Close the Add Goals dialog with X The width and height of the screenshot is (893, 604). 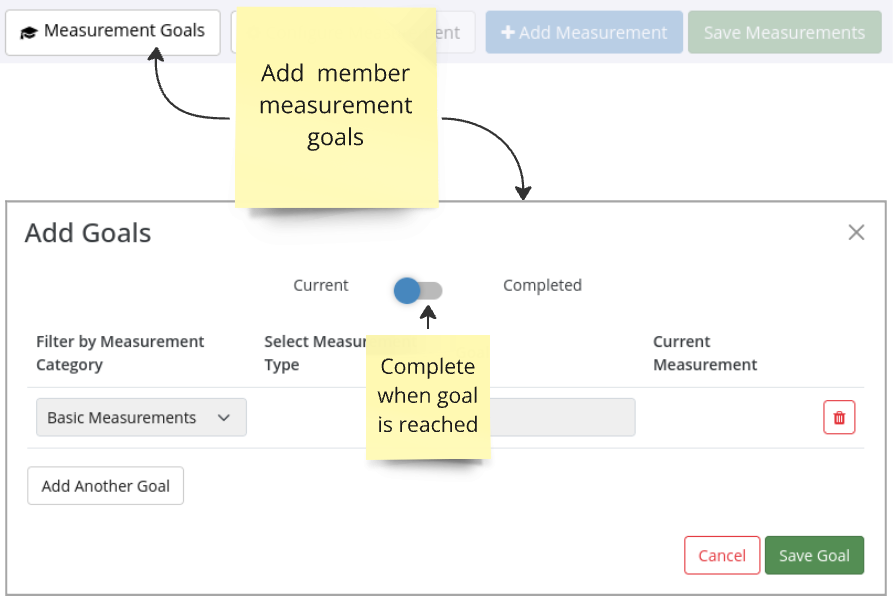pyautogui.click(x=856, y=232)
